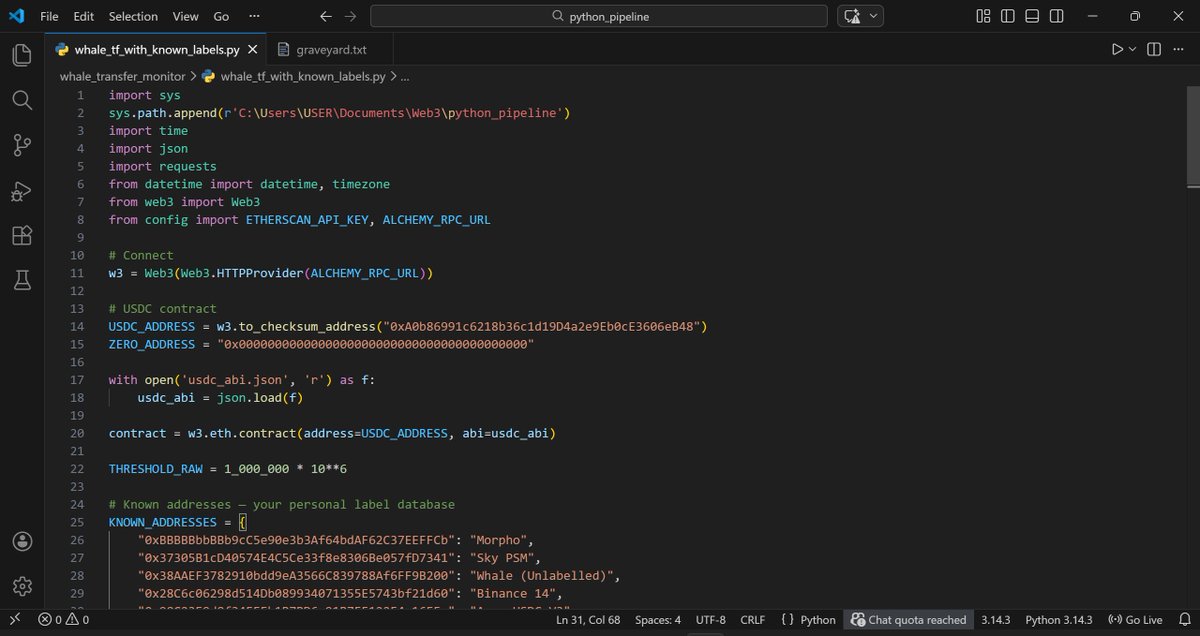
Task: Open the Run and Debug view
Action: click(22, 190)
